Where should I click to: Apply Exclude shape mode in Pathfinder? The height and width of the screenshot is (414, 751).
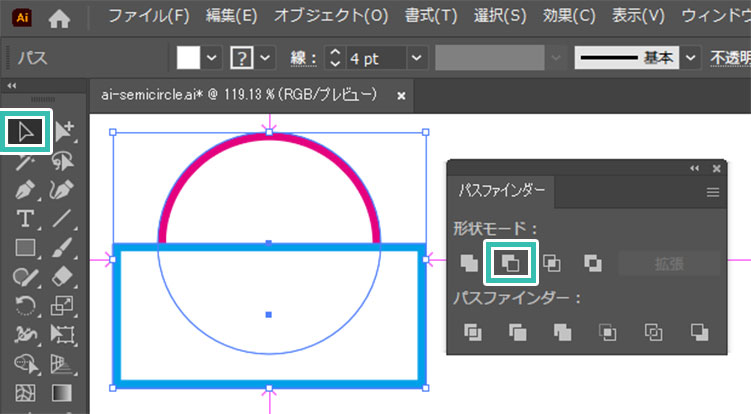pos(592,264)
